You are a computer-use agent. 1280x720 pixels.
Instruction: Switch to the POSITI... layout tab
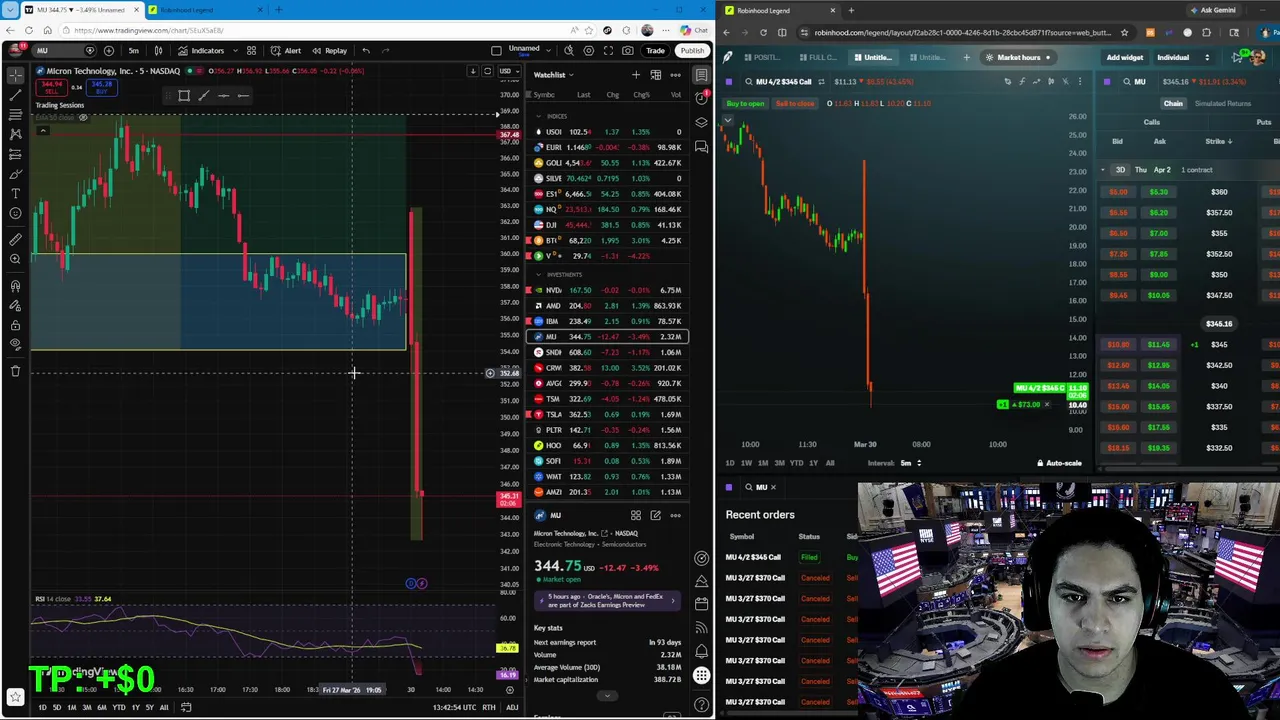click(x=762, y=57)
